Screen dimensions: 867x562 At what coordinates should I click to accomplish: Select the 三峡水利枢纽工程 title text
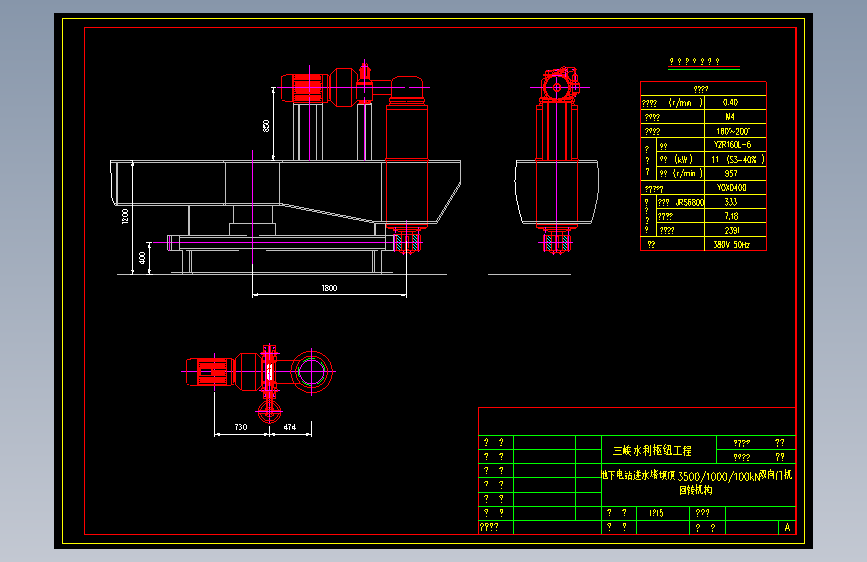(x=652, y=450)
